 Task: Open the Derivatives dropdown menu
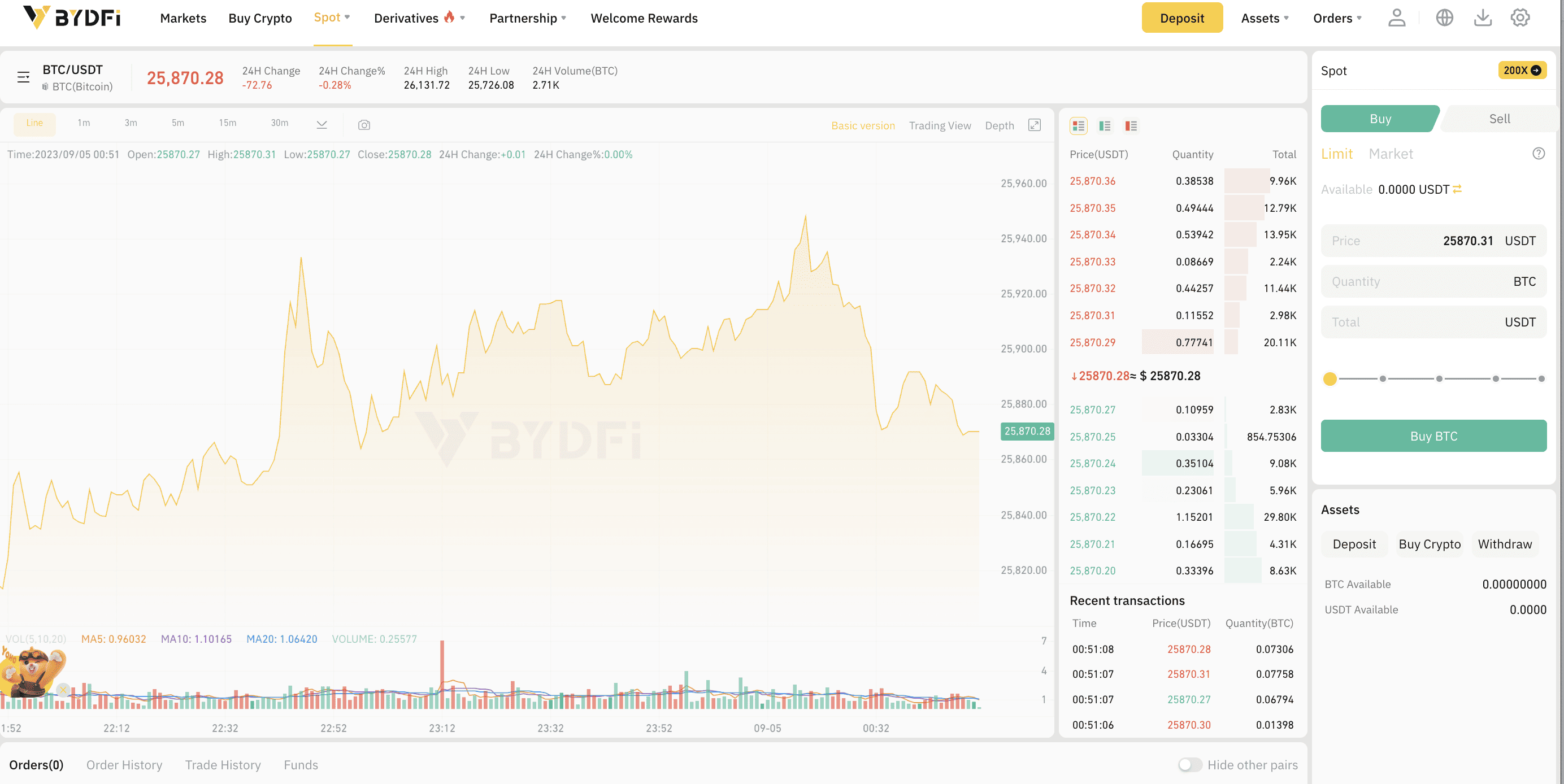[418, 18]
